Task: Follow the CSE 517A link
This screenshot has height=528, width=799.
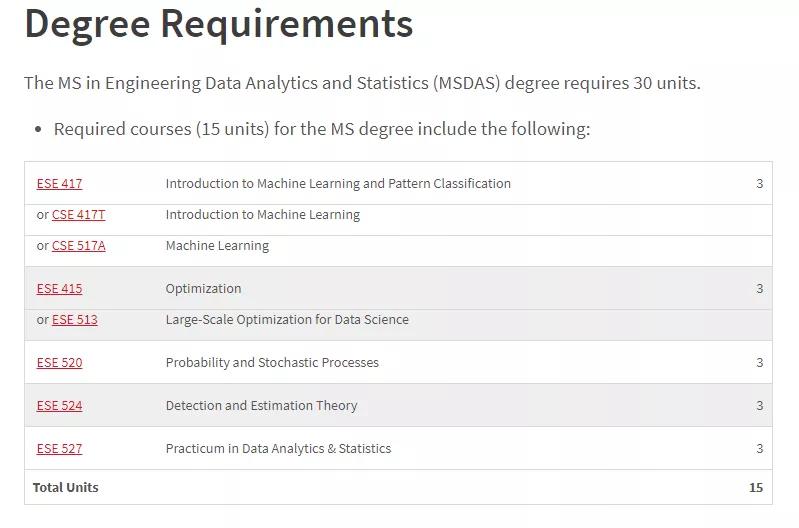Action: point(78,246)
